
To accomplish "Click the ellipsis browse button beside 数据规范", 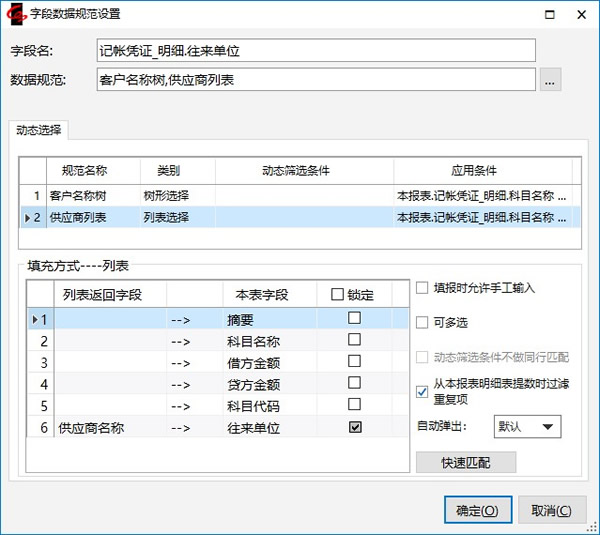I will 551,81.
